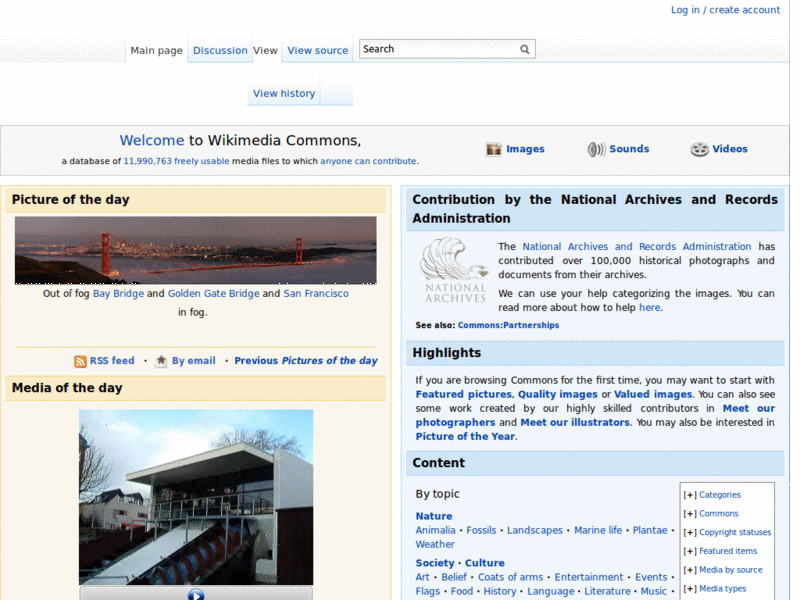Follow the anyone can contribute link
The width and height of the screenshot is (800, 600).
pos(368,161)
